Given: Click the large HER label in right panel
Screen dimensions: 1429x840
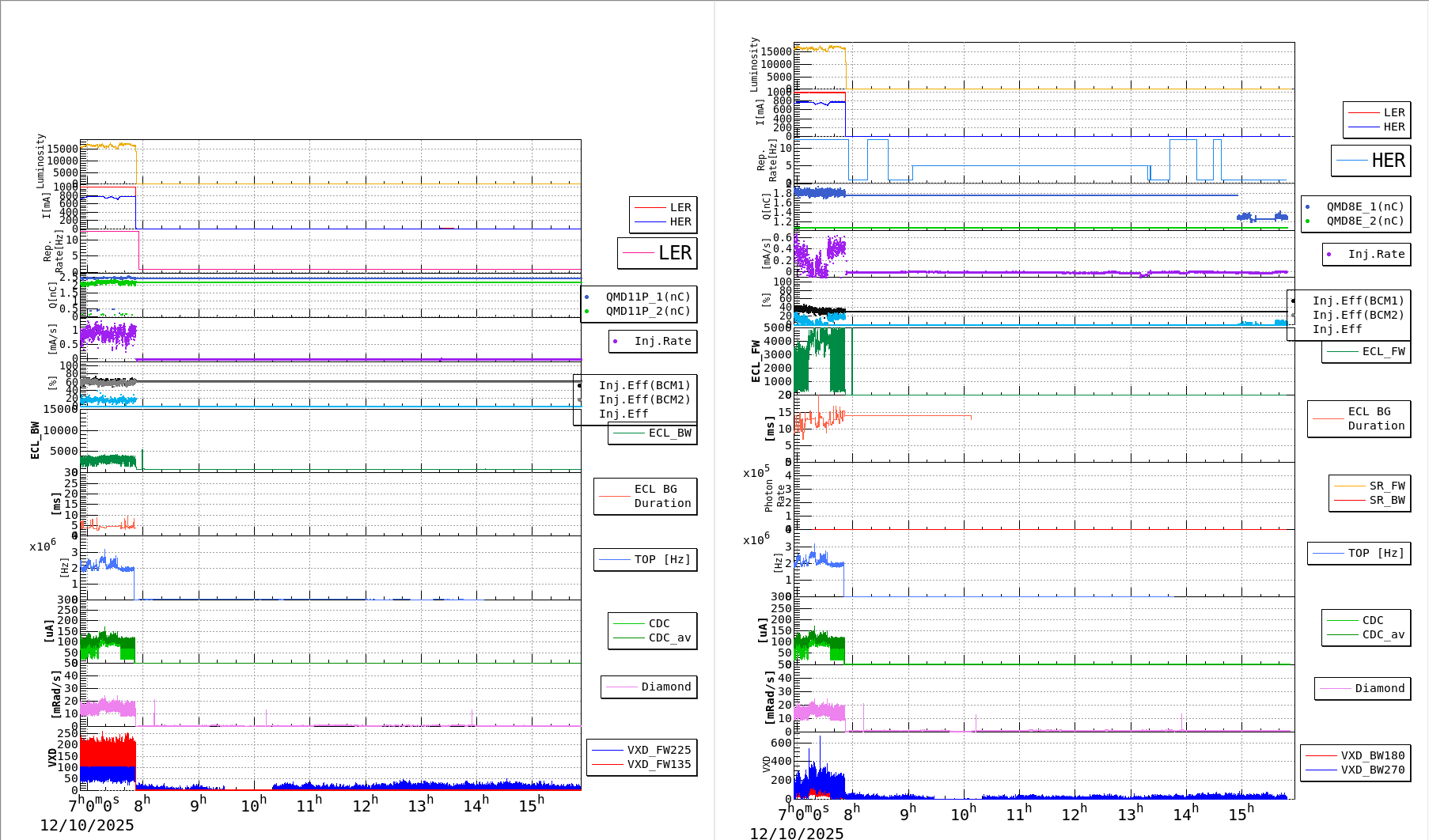Looking at the screenshot, I should 1388,161.
